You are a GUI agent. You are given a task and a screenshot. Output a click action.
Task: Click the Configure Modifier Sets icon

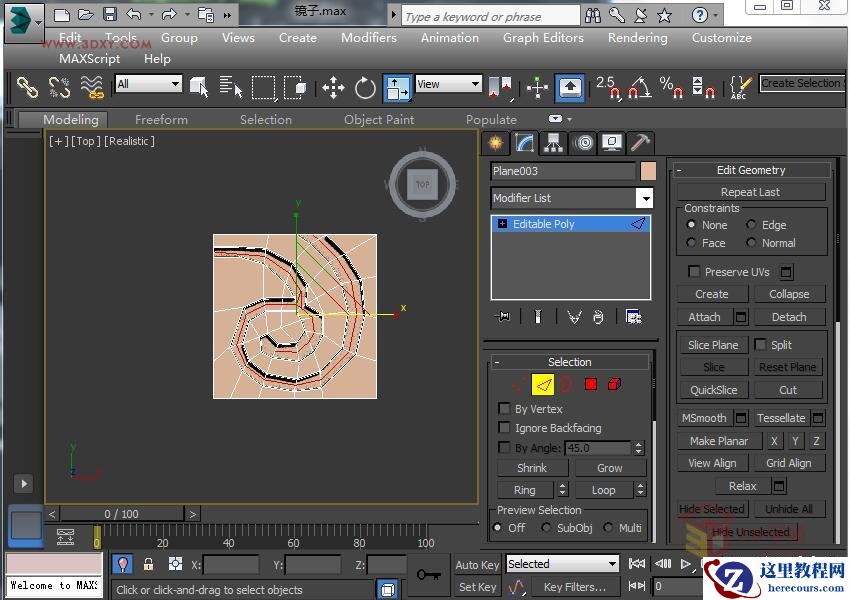click(x=634, y=316)
